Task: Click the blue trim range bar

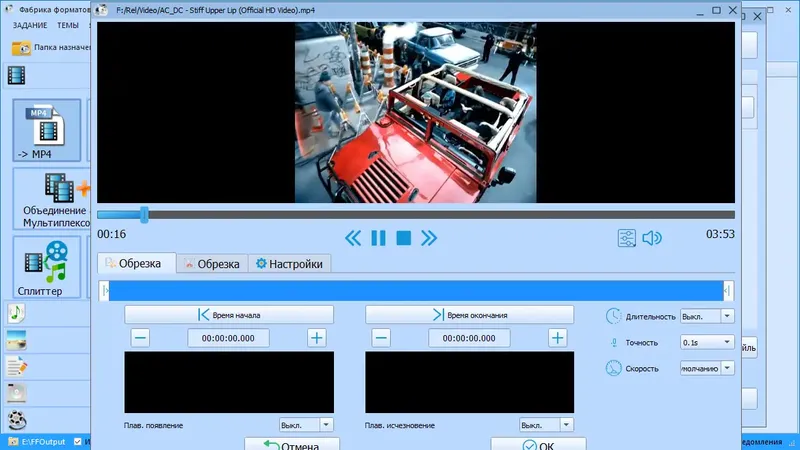Action: (416, 291)
